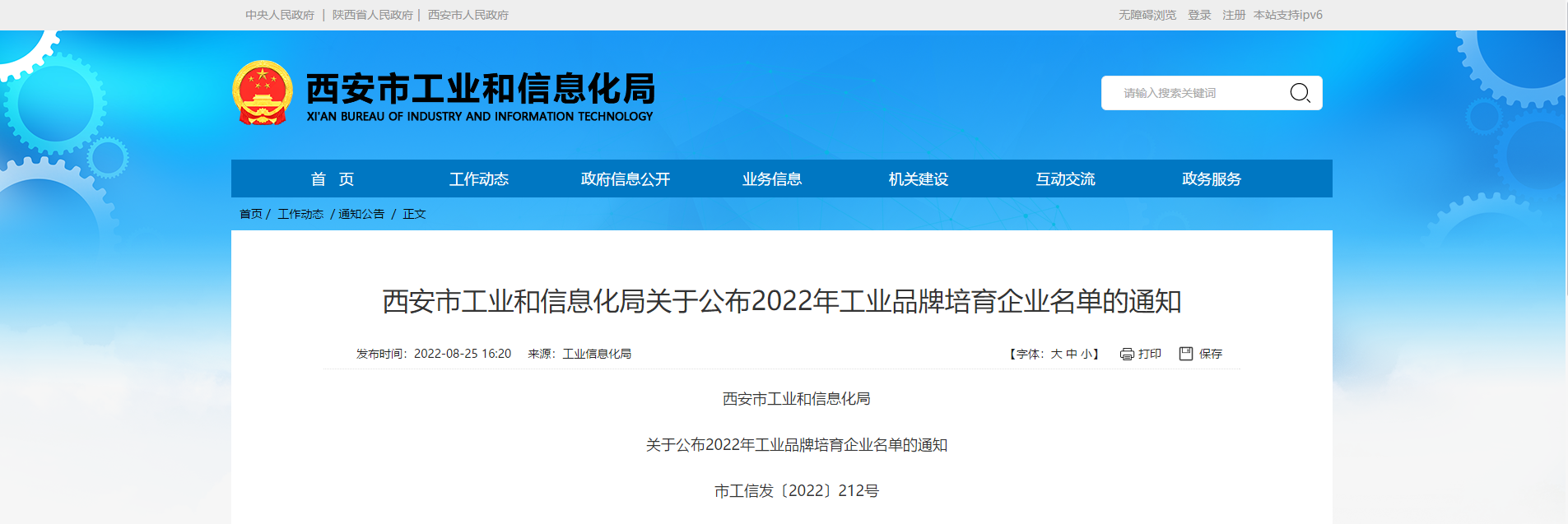
Task: Click the search keyword input field
Action: 1195,93
